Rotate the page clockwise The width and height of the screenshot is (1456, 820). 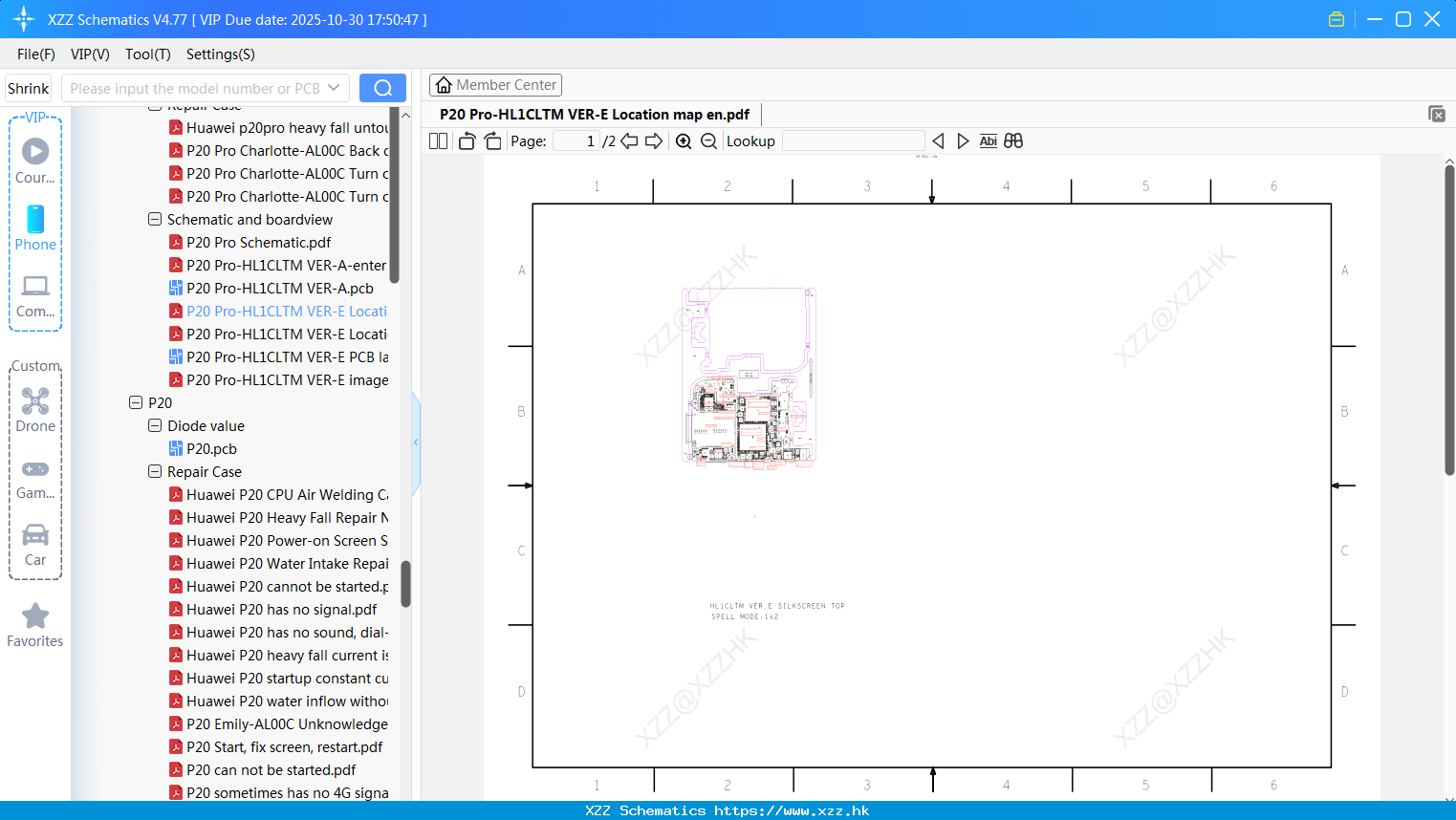coord(492,140)
